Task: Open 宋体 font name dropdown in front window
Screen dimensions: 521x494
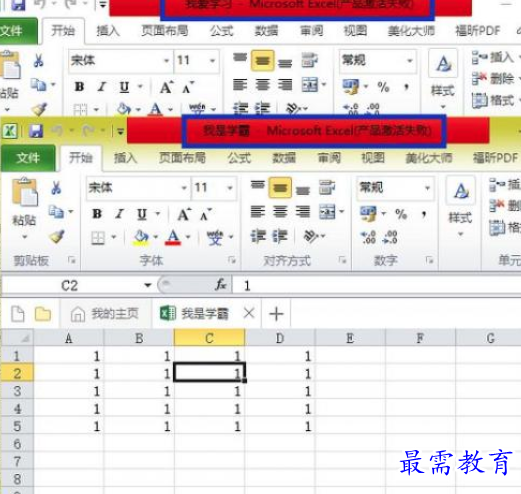Action: coord(184,188)
